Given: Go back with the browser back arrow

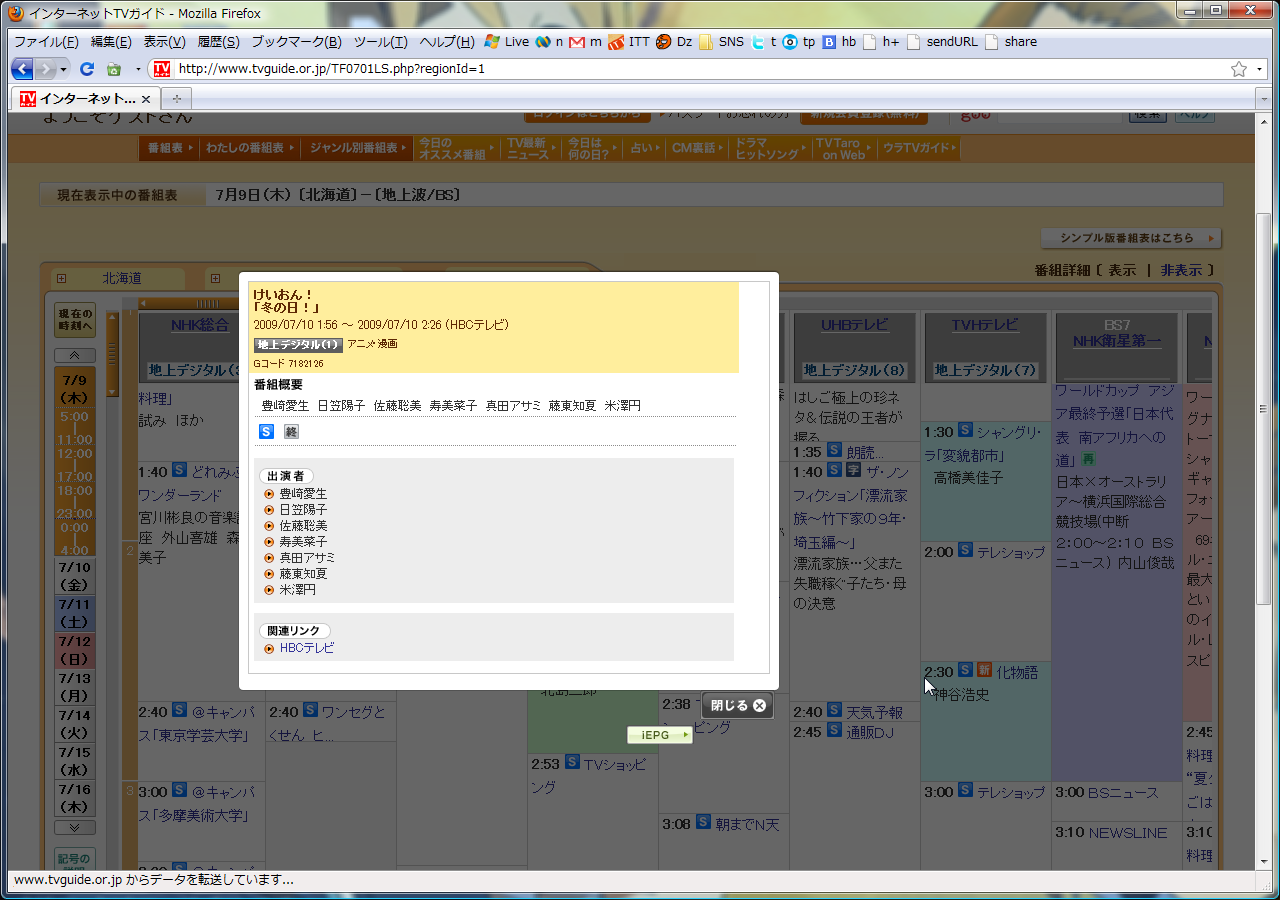Looking at the screenshot, I should [22, 69].
